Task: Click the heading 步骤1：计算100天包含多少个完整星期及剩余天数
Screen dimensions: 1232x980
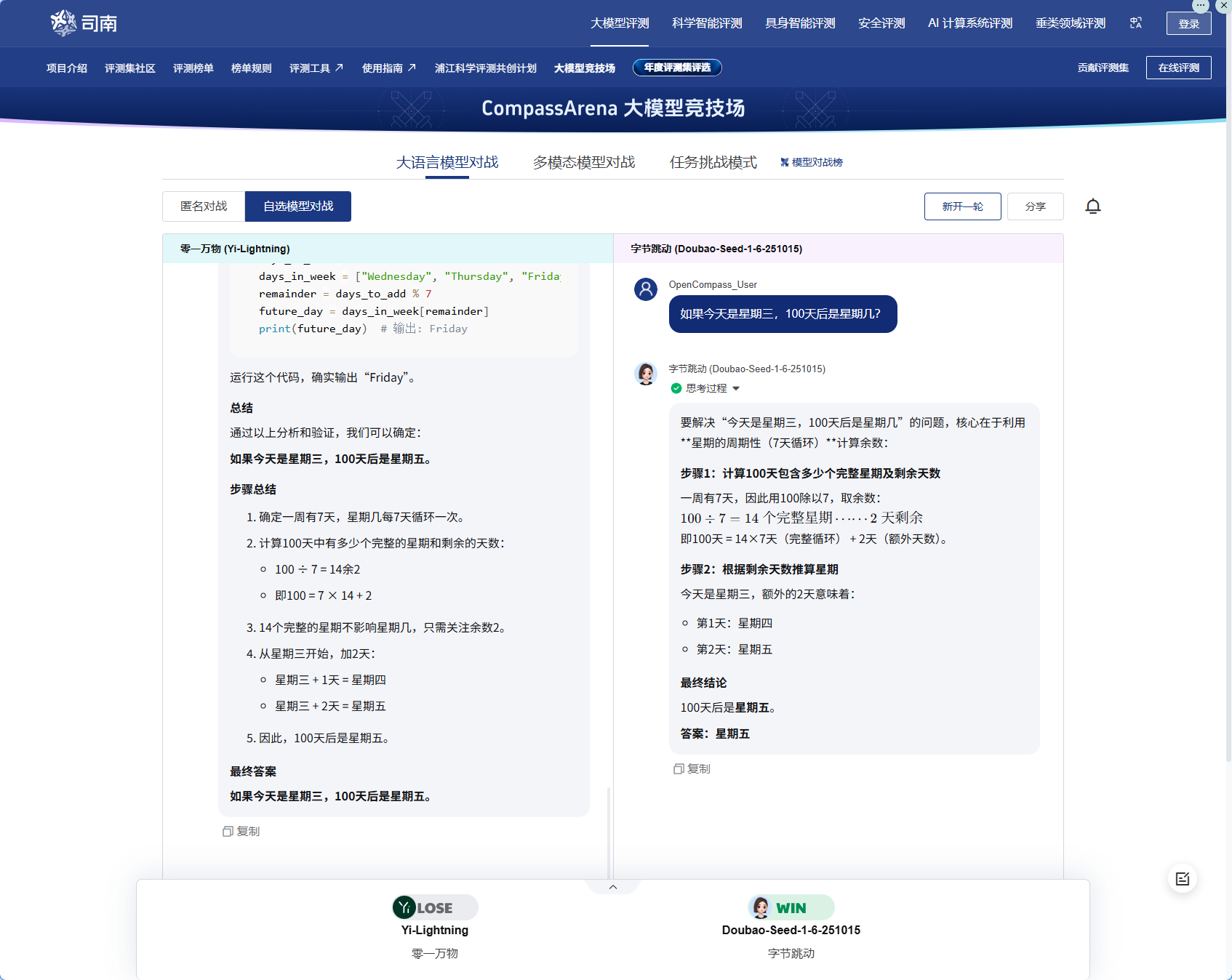Action: pyautogui.click(x=810, y=473)
